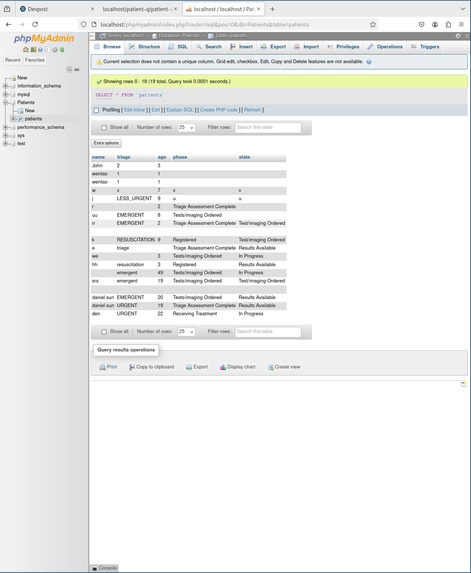
Task: Switch to the Recent navigation tab
Action: 13,60
